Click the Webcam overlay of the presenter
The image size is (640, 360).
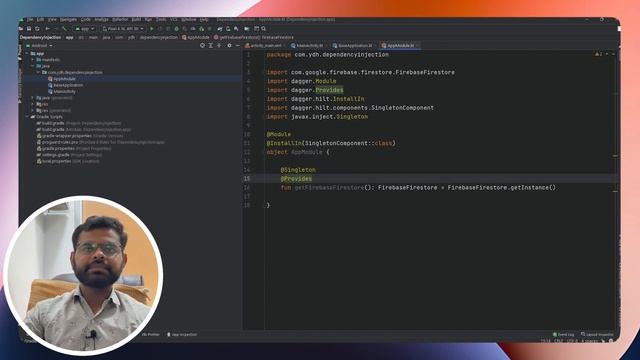[83, 276]
